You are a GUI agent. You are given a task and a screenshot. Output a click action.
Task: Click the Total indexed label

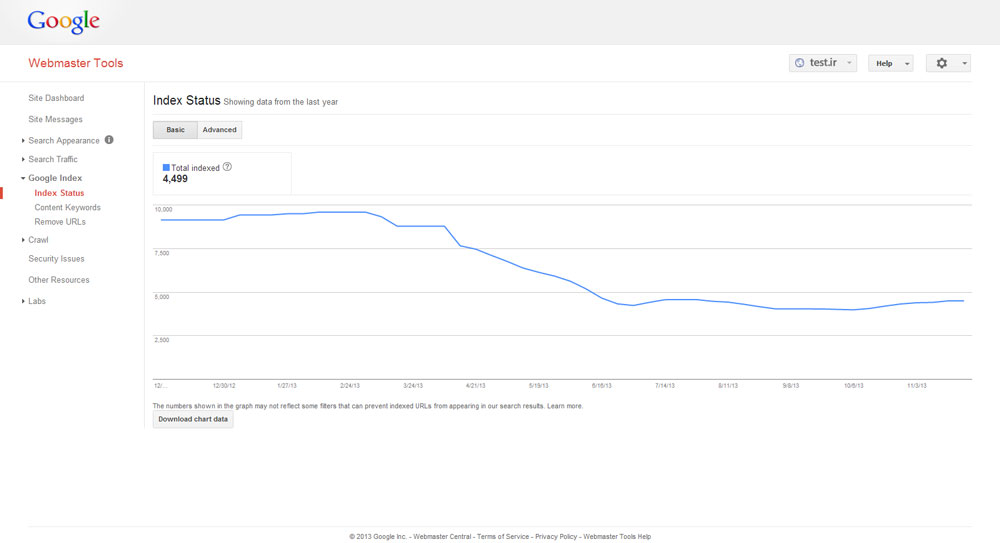coord(195,168)
